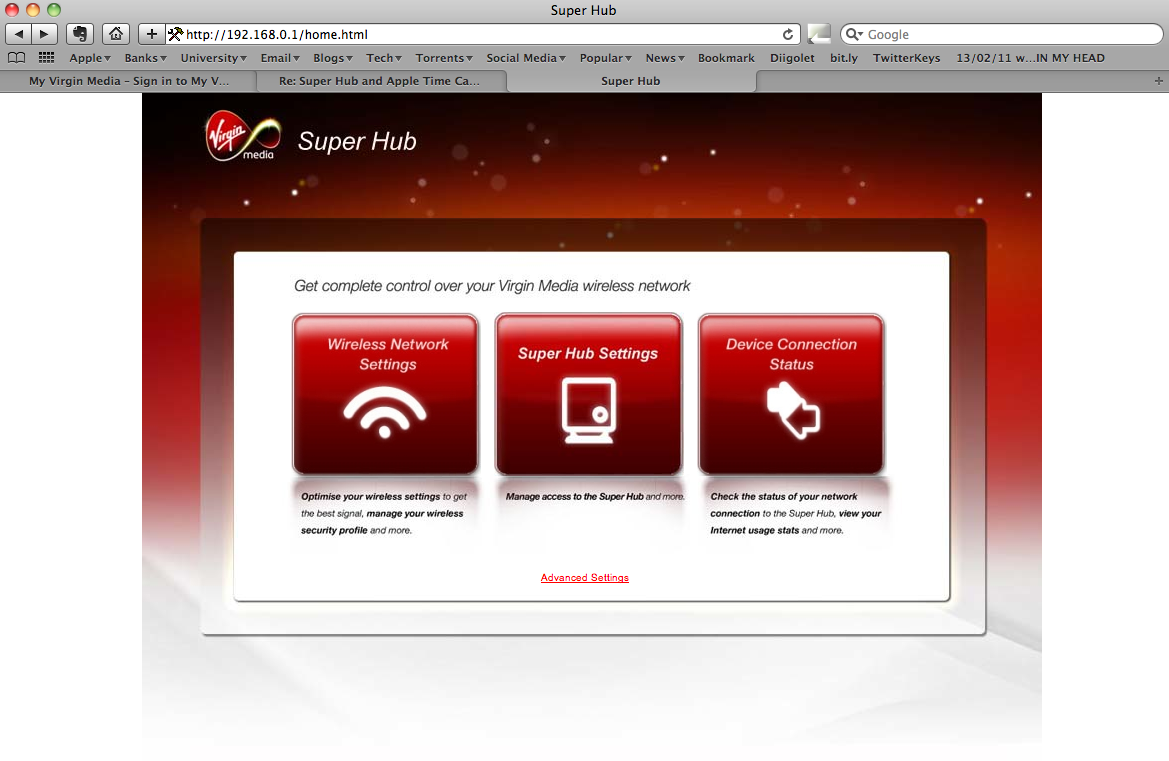Open the TwitterKeys bookmark
The image size is (1169, 761).
pyautogui.click(x=907, y=57)
